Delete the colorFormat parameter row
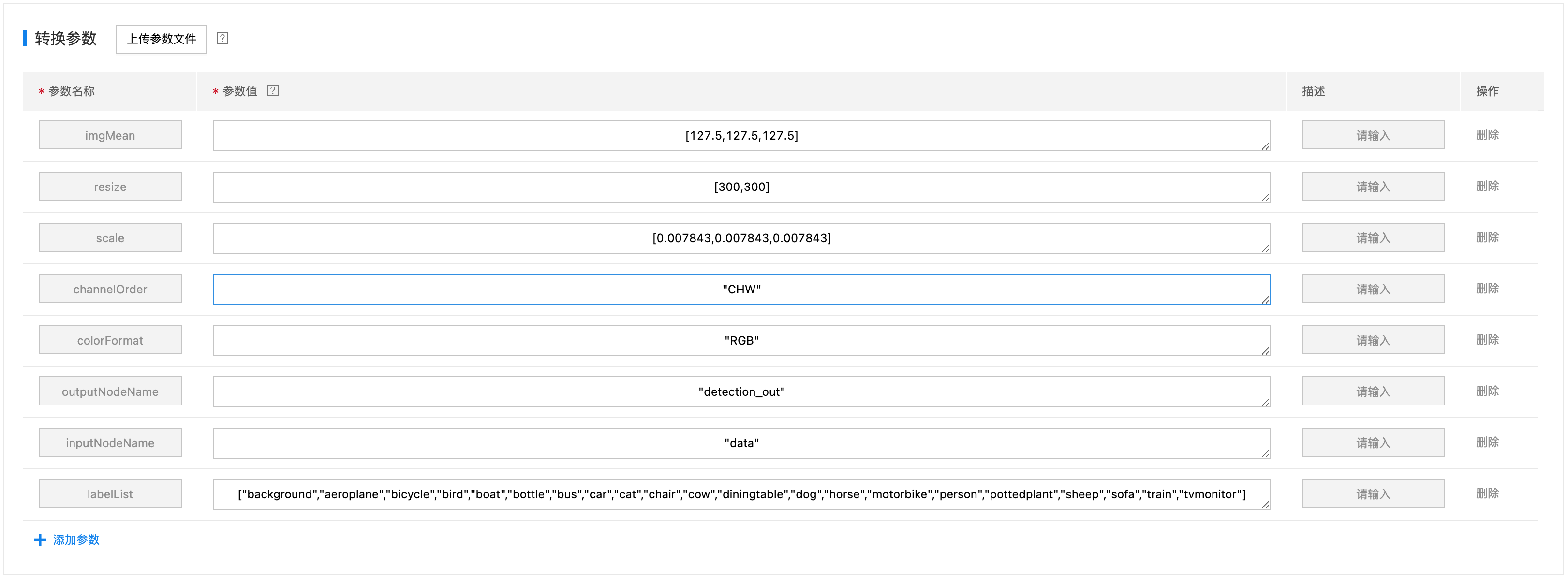1568x579 pixels. point(1487,340)
